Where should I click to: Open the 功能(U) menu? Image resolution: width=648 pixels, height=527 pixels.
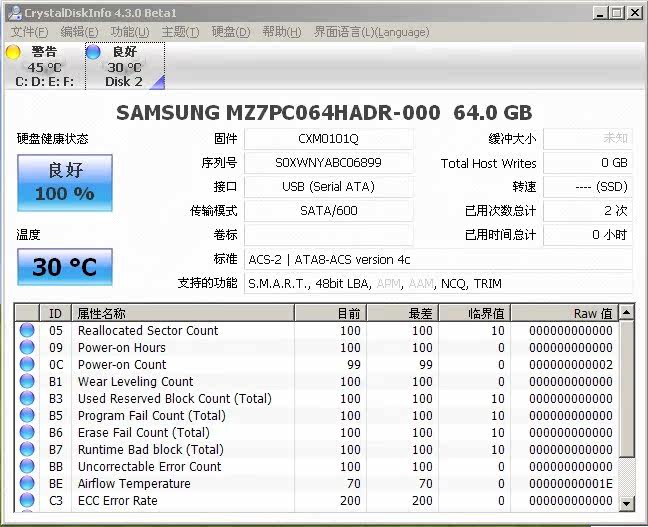(x=129, y=32)
